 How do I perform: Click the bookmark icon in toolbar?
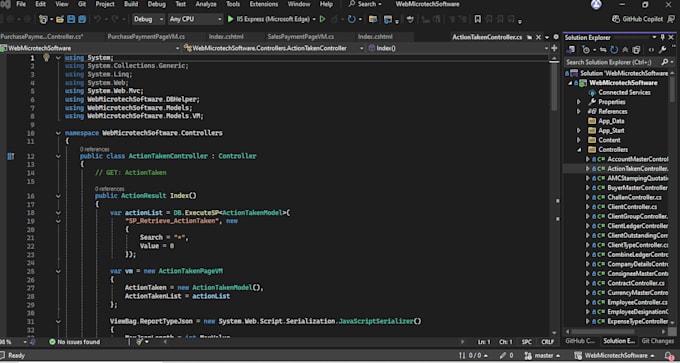tap(477, 19)
